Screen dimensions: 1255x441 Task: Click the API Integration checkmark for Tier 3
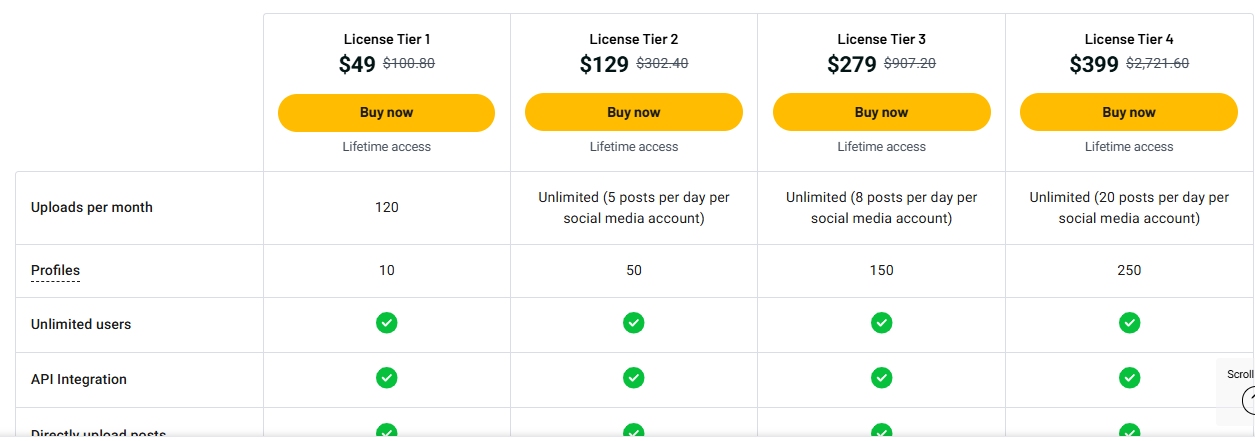(881, 378)
